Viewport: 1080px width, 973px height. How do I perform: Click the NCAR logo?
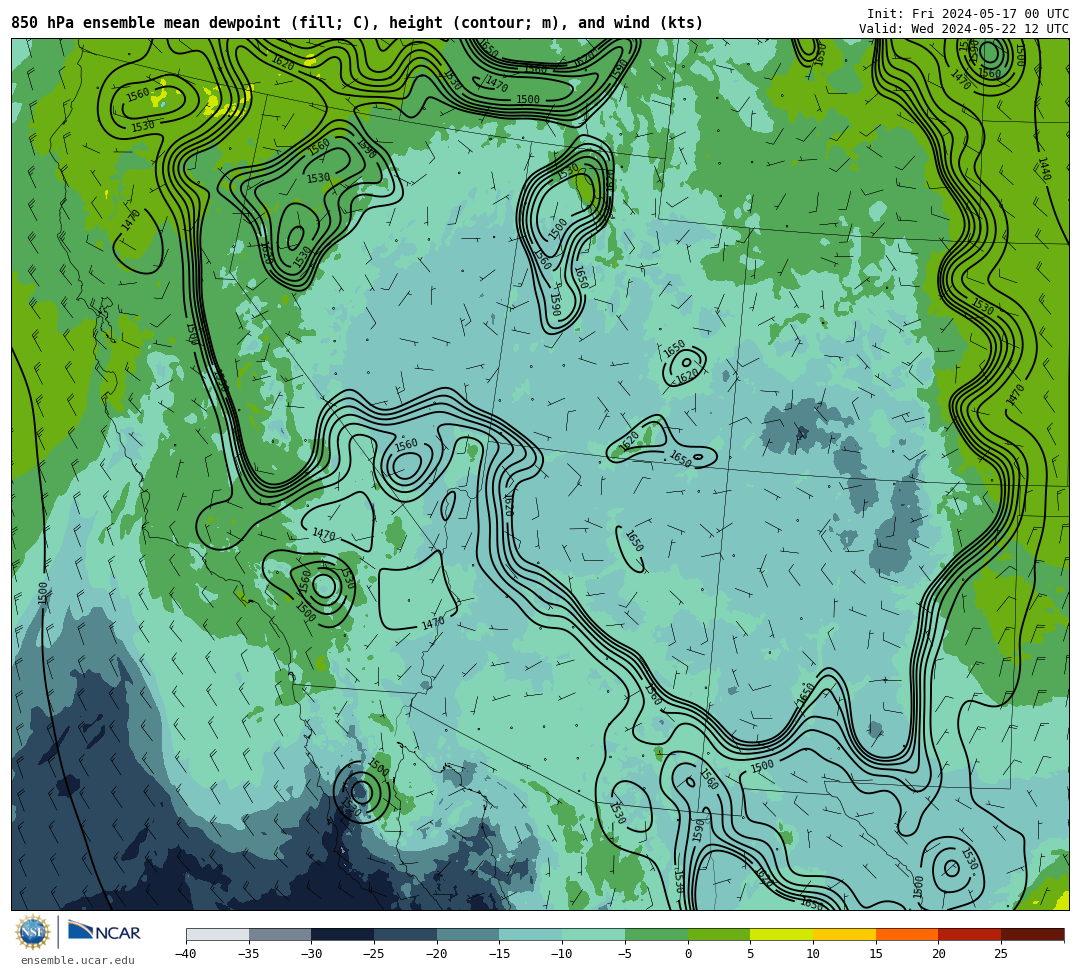pyautogui.click(x=104, y=932)
